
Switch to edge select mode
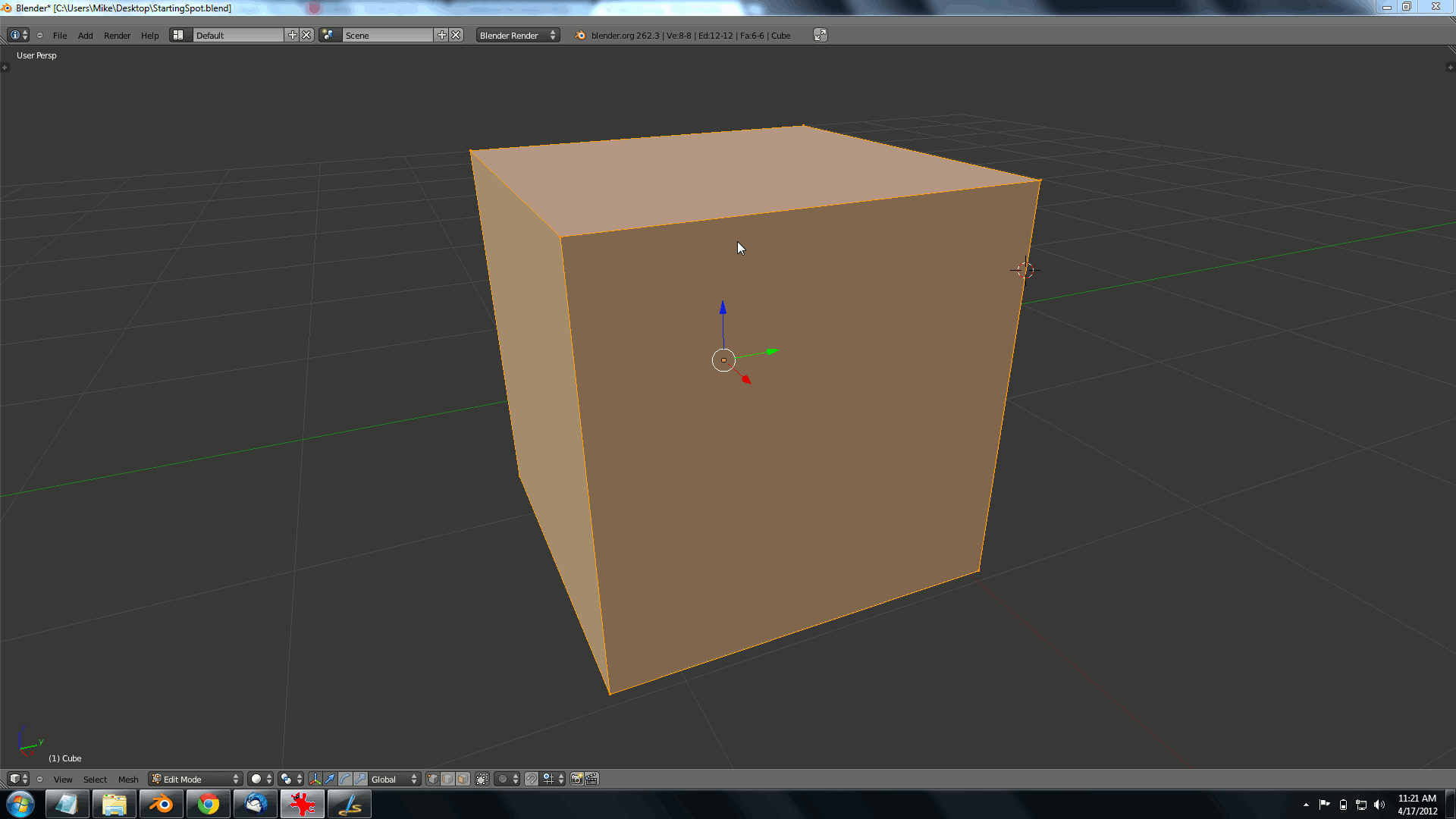click(447, 780)
